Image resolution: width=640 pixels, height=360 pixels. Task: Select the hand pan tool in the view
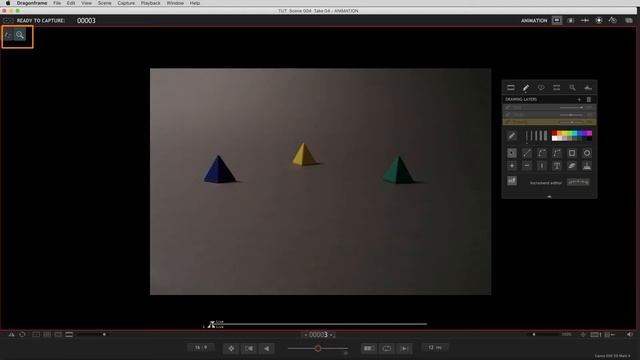tap(9, 35)
